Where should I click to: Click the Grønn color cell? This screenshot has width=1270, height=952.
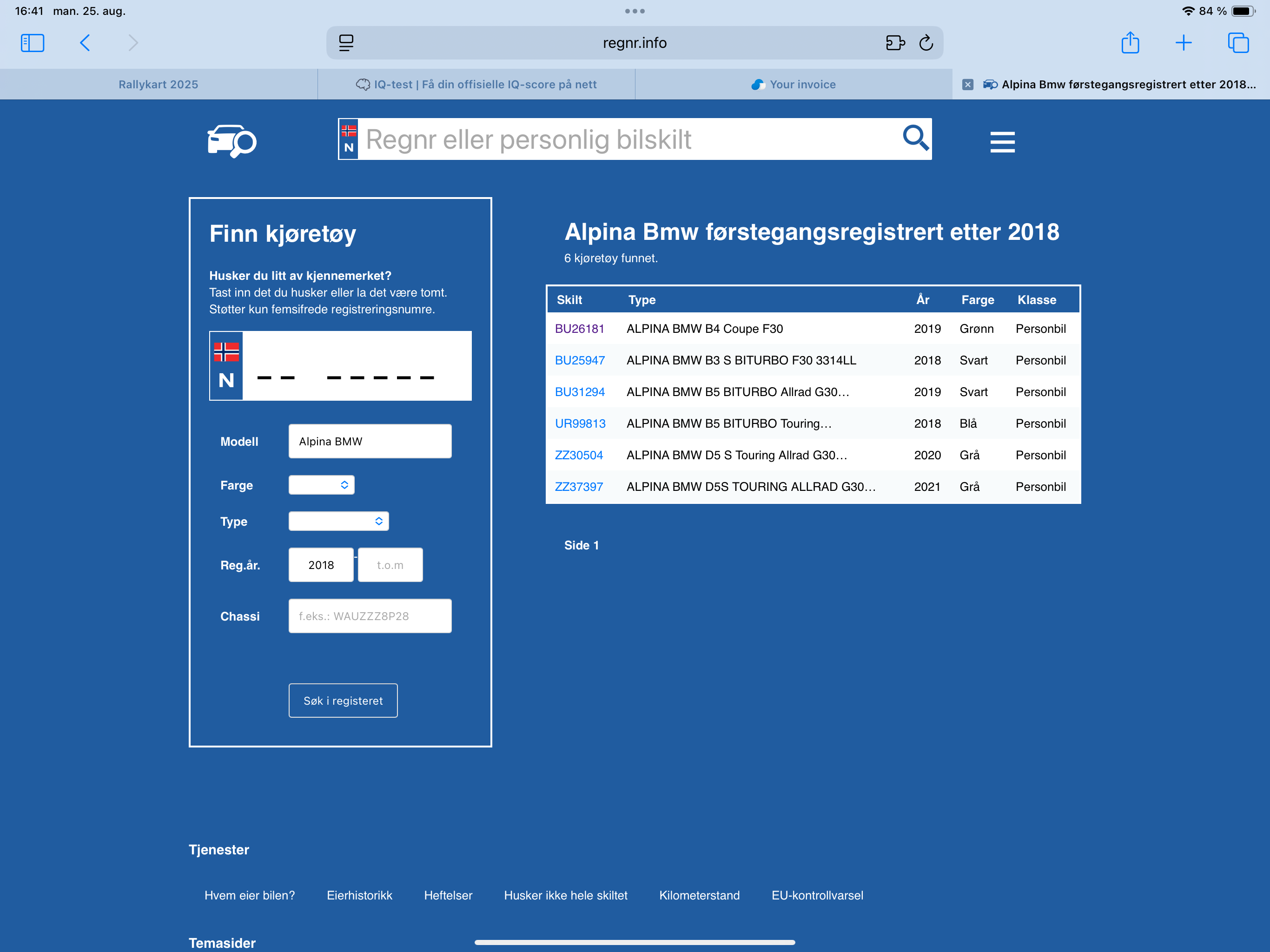click(976, 329)
